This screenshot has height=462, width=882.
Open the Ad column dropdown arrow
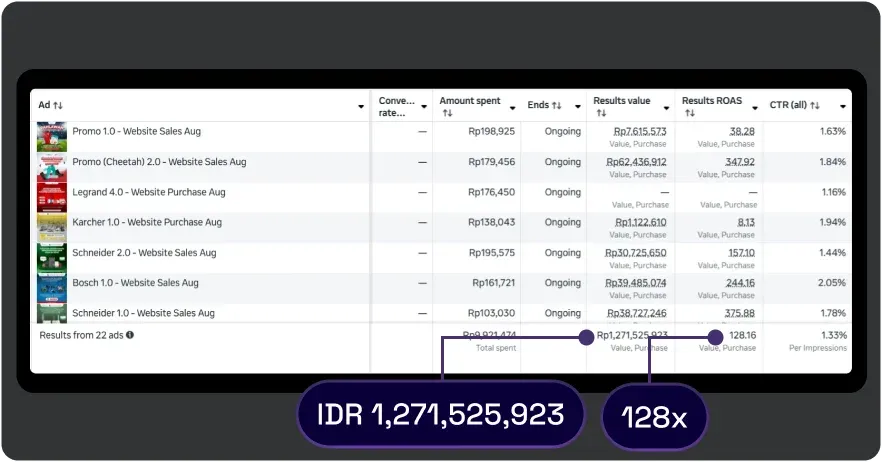pyautogui.click(x=361, y=107)
